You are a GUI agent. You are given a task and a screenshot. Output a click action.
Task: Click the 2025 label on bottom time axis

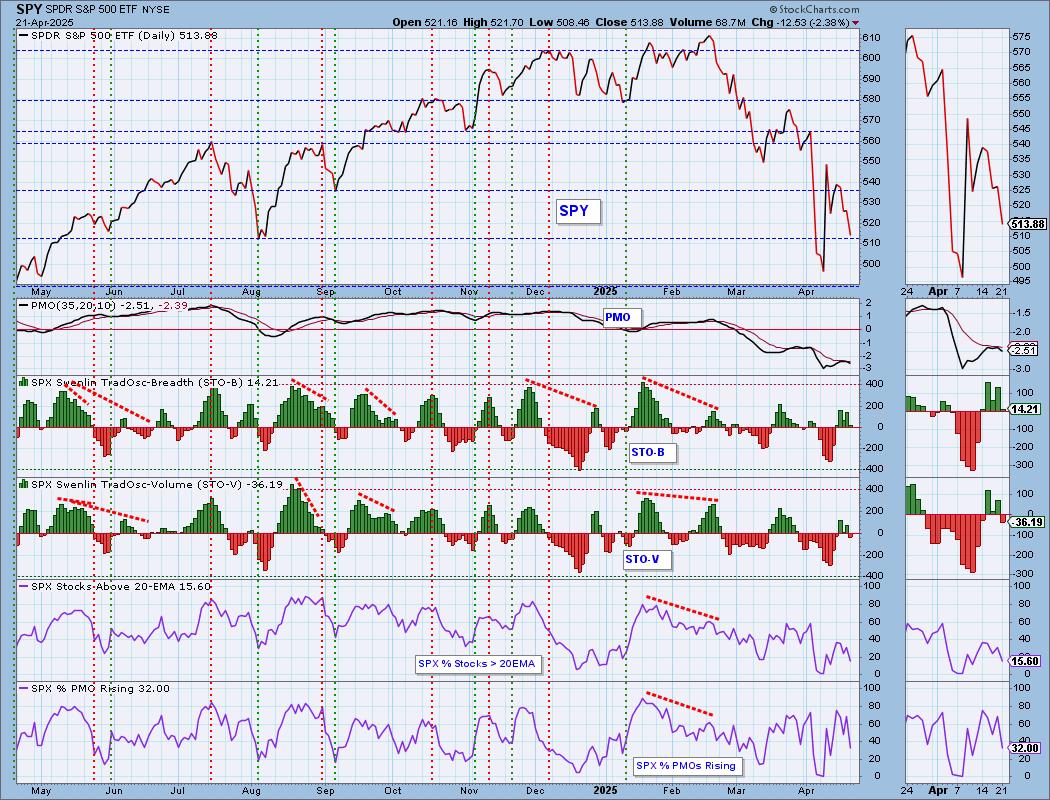click(605, 791)
